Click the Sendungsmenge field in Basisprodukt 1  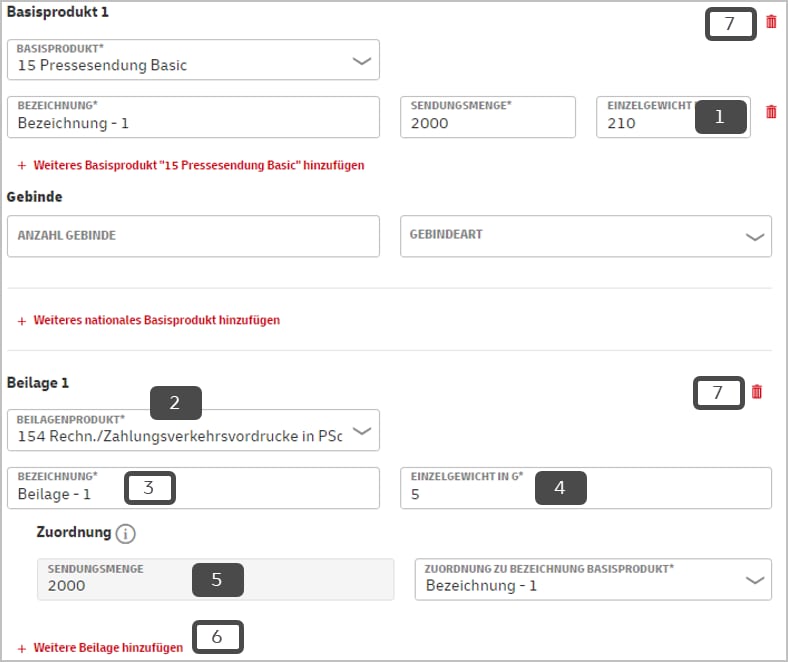tap(487, 117)
